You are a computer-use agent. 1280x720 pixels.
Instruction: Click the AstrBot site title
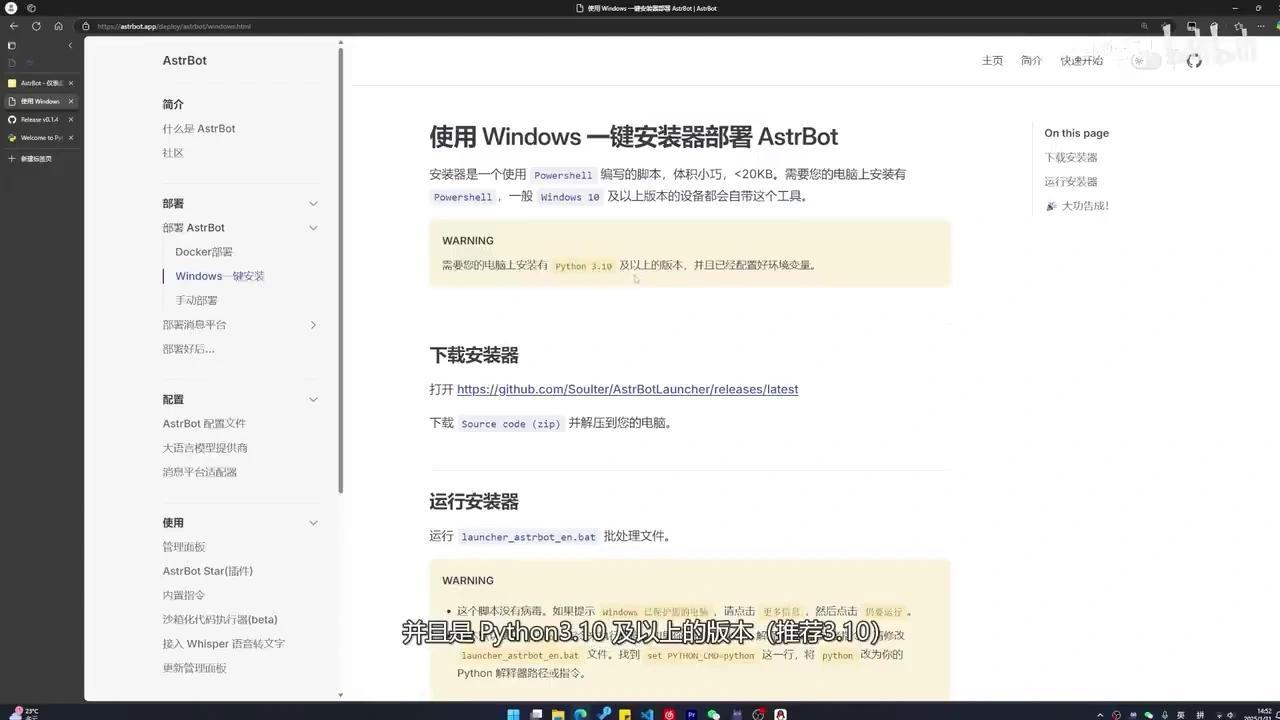click(x=185, y=60)
